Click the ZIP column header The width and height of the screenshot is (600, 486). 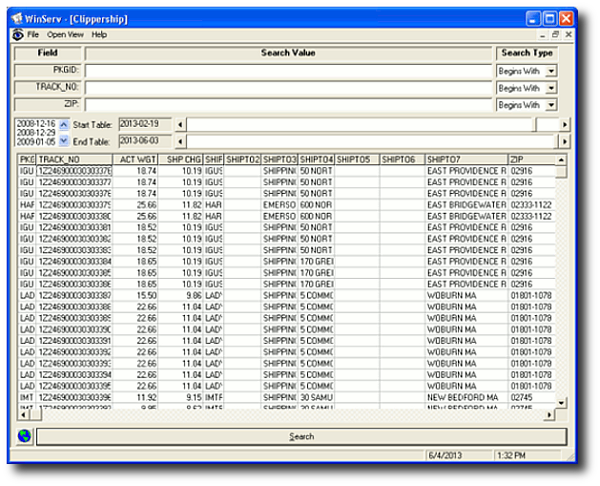click(x=532, y=160)
